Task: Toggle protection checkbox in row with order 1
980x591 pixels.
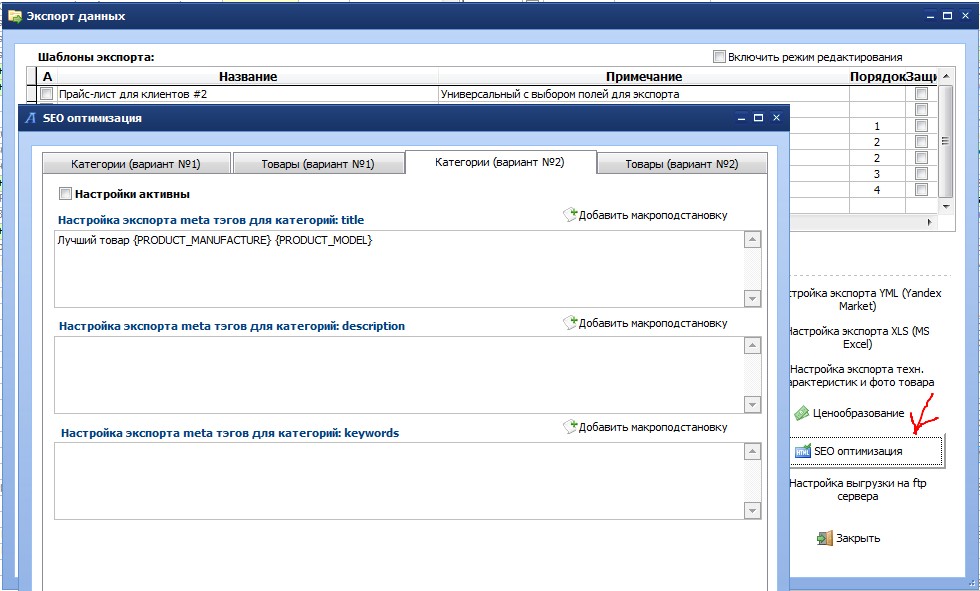Action: (921, 126)
